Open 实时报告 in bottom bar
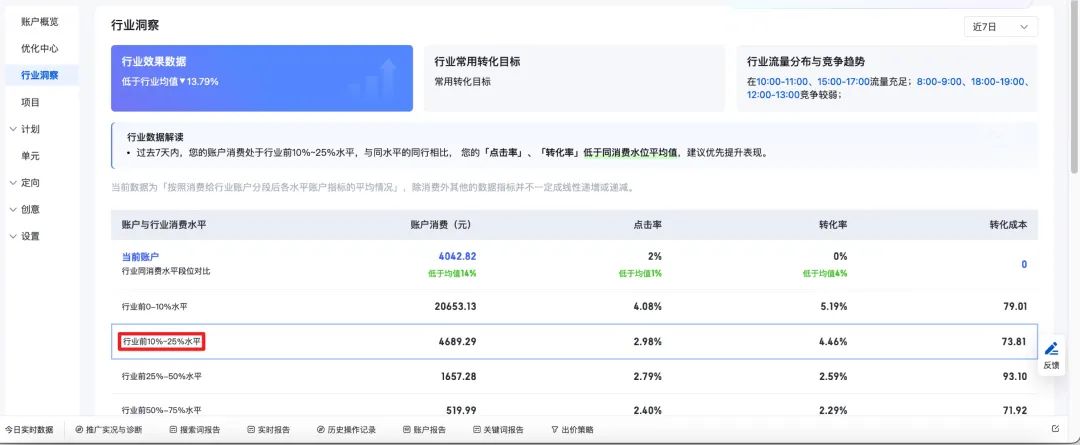 pos(269,430)
